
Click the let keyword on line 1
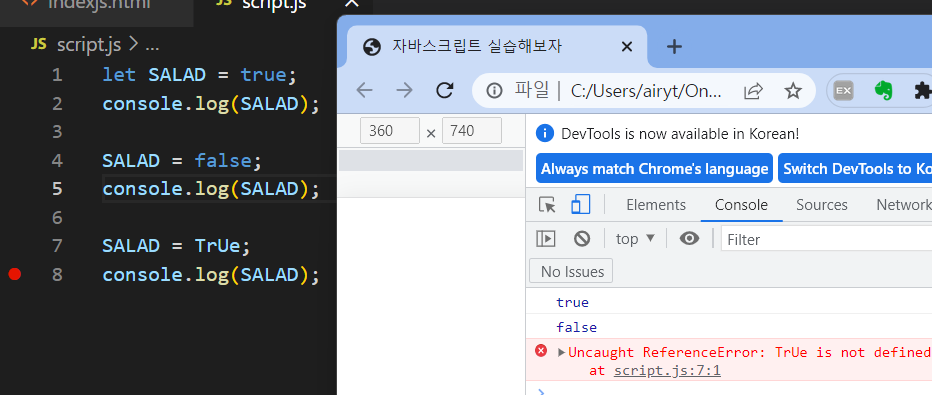click(119, 75)
